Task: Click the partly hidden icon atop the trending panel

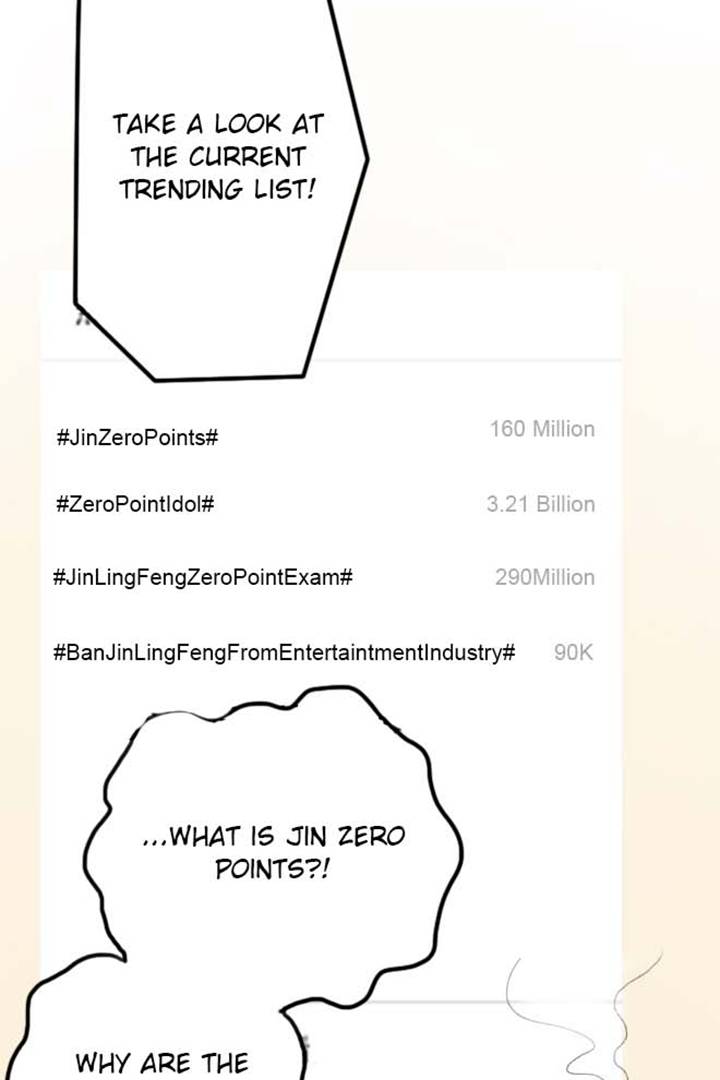Action: pyautogui.click(x=82, y=319)
